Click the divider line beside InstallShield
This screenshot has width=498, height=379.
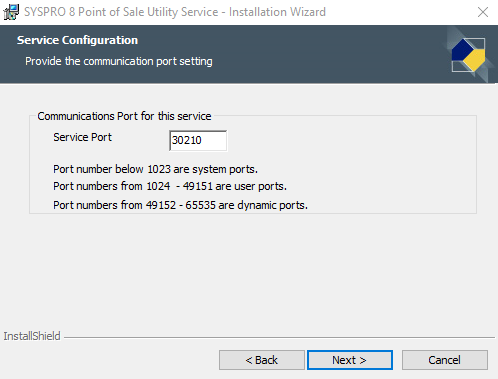pyautogui.click(x=279, y=337)
